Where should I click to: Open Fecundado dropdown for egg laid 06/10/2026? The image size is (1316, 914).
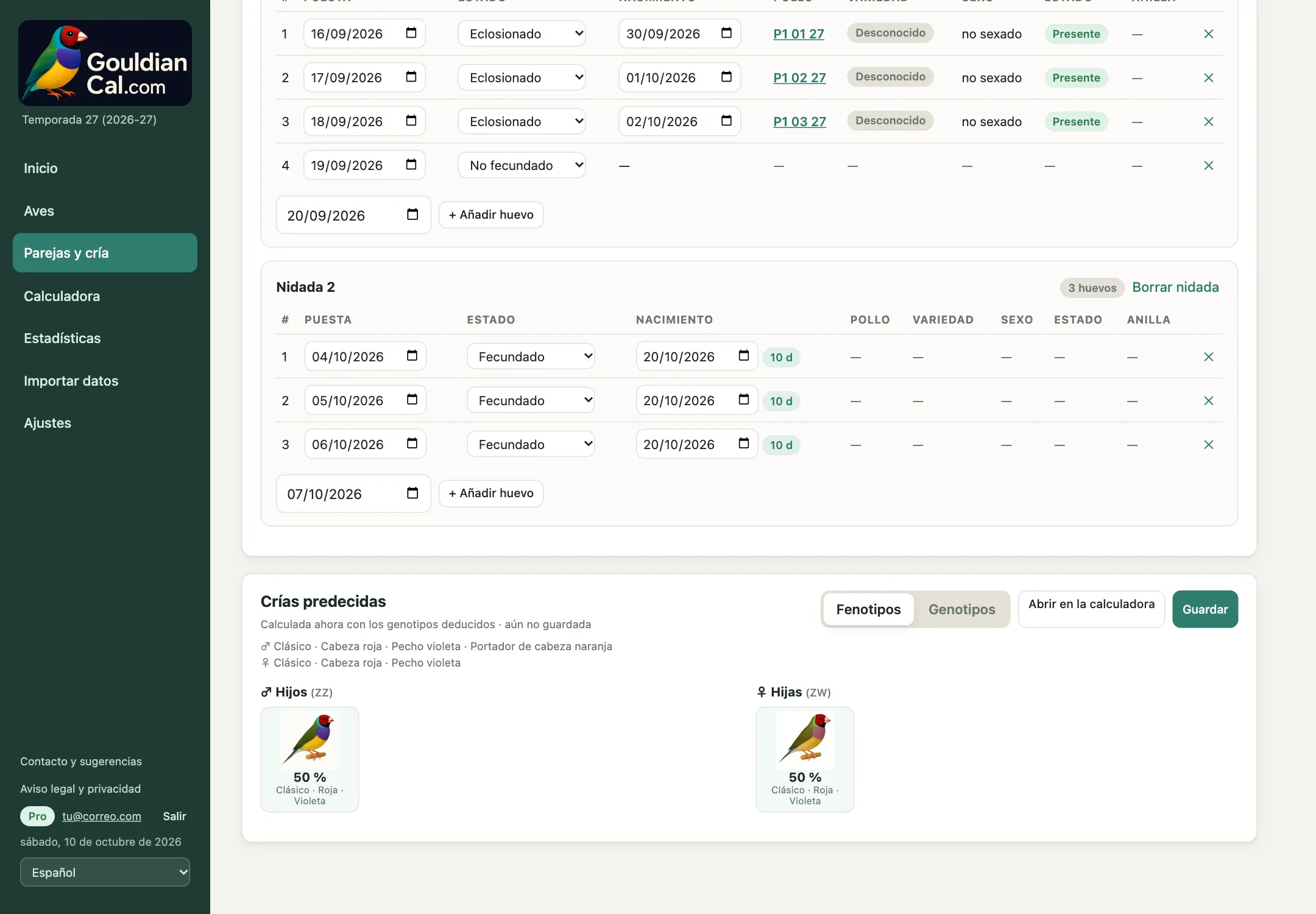[531, 444]
